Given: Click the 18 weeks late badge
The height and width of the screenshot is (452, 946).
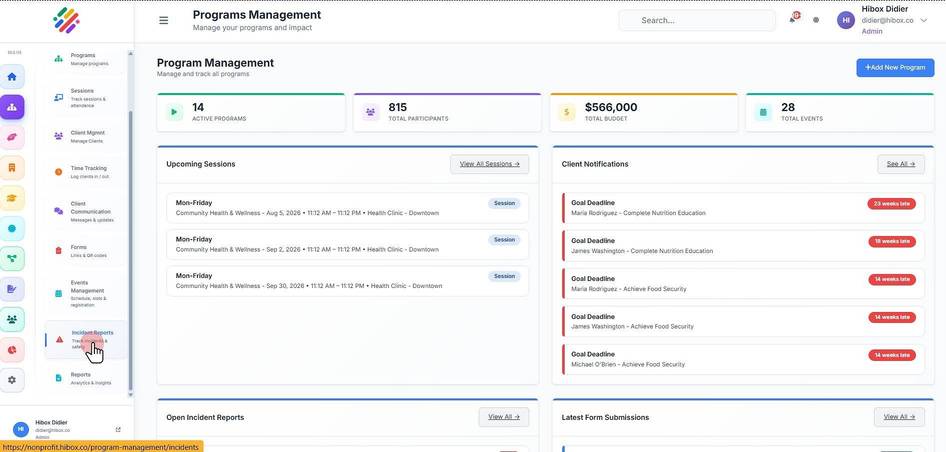Looking at the screenshot, I should click(892, 241).
